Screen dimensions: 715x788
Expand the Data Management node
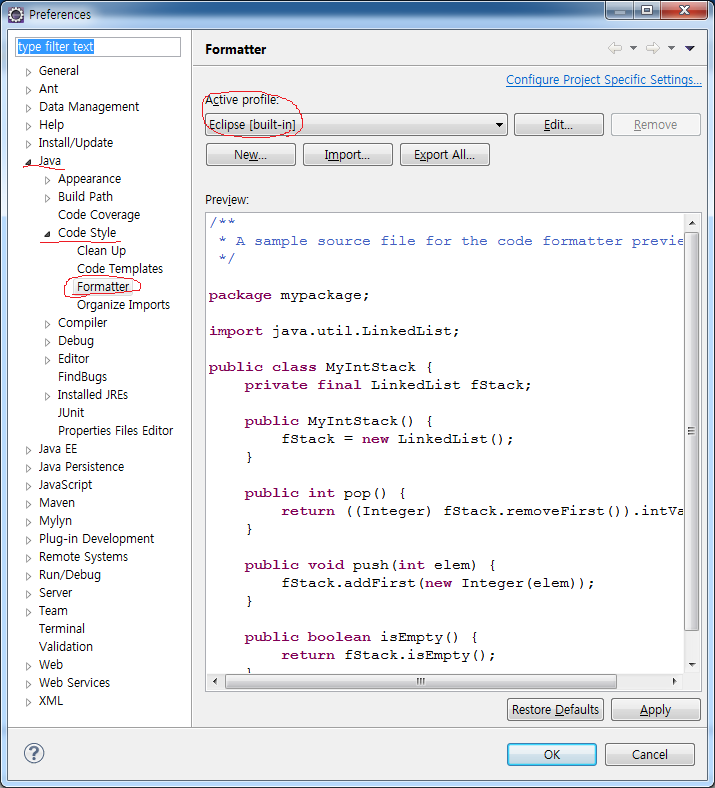tap(28, 108)
